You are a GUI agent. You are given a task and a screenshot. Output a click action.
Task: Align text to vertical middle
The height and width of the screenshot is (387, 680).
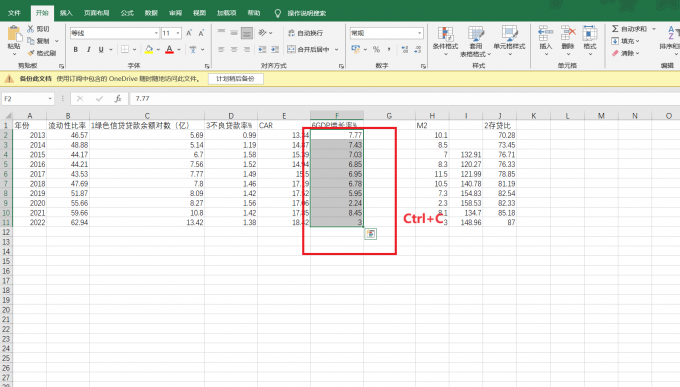[x=234, y=33]
